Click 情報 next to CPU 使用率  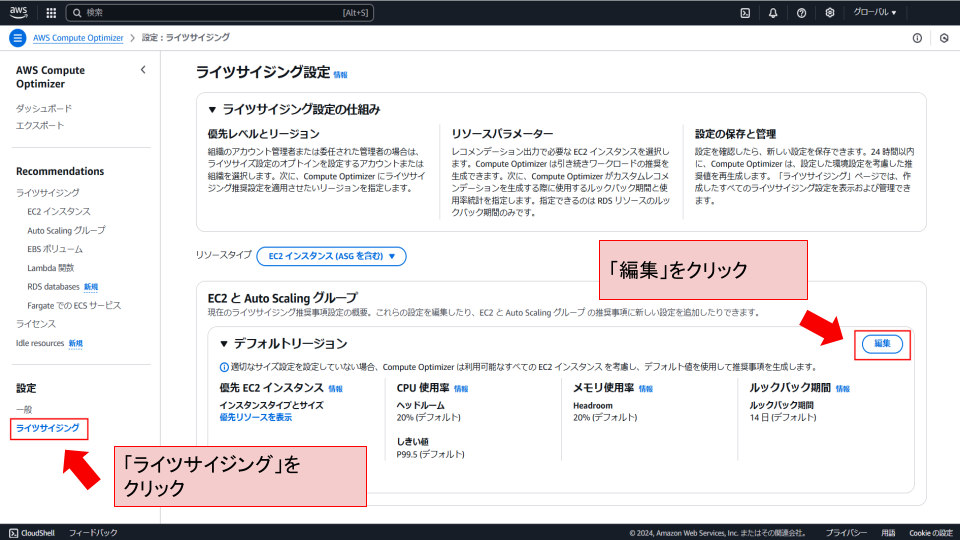(x=461, y=389)
